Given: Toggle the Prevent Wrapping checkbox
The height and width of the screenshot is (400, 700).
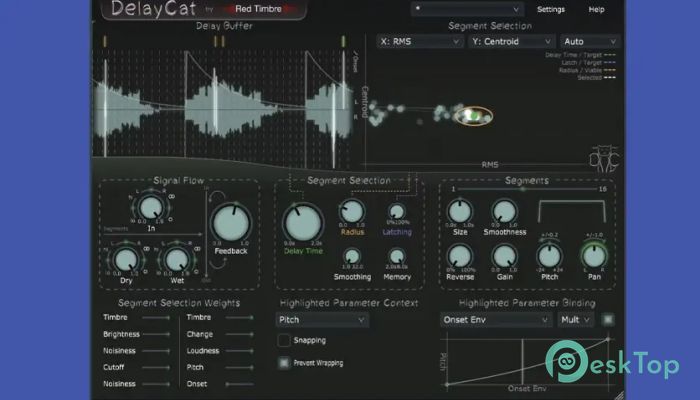Looking at the screenshot, I should (x=283, y=361).
